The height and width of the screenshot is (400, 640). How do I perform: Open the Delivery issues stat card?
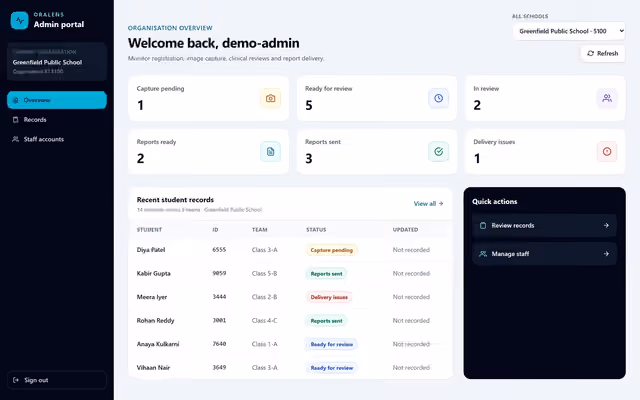tap(545, 152)
